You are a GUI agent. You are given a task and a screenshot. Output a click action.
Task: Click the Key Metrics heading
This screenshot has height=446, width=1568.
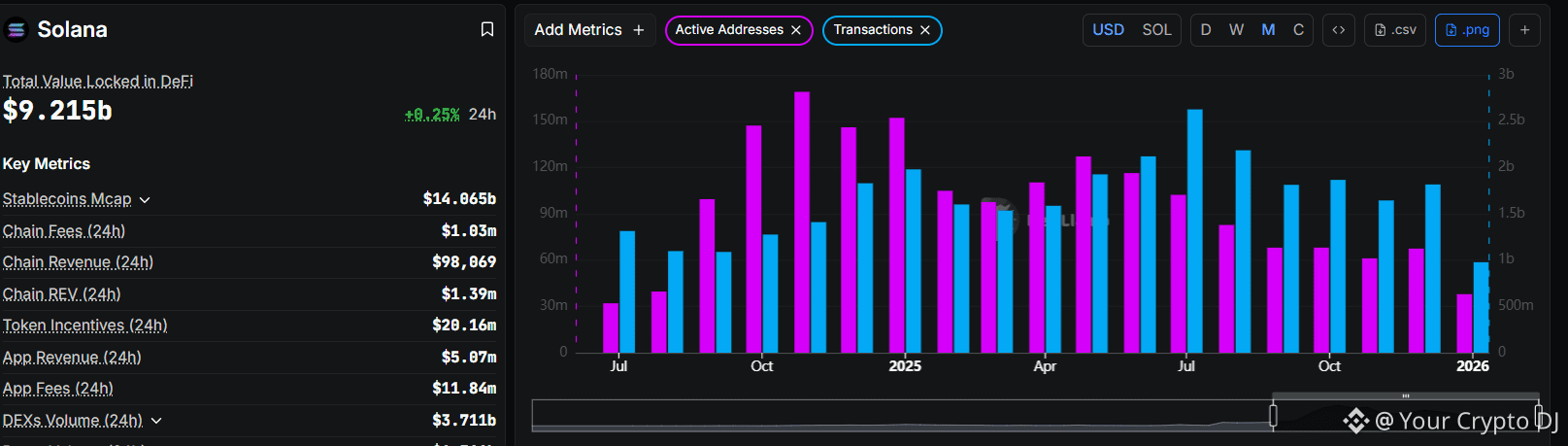pos(47,164)
